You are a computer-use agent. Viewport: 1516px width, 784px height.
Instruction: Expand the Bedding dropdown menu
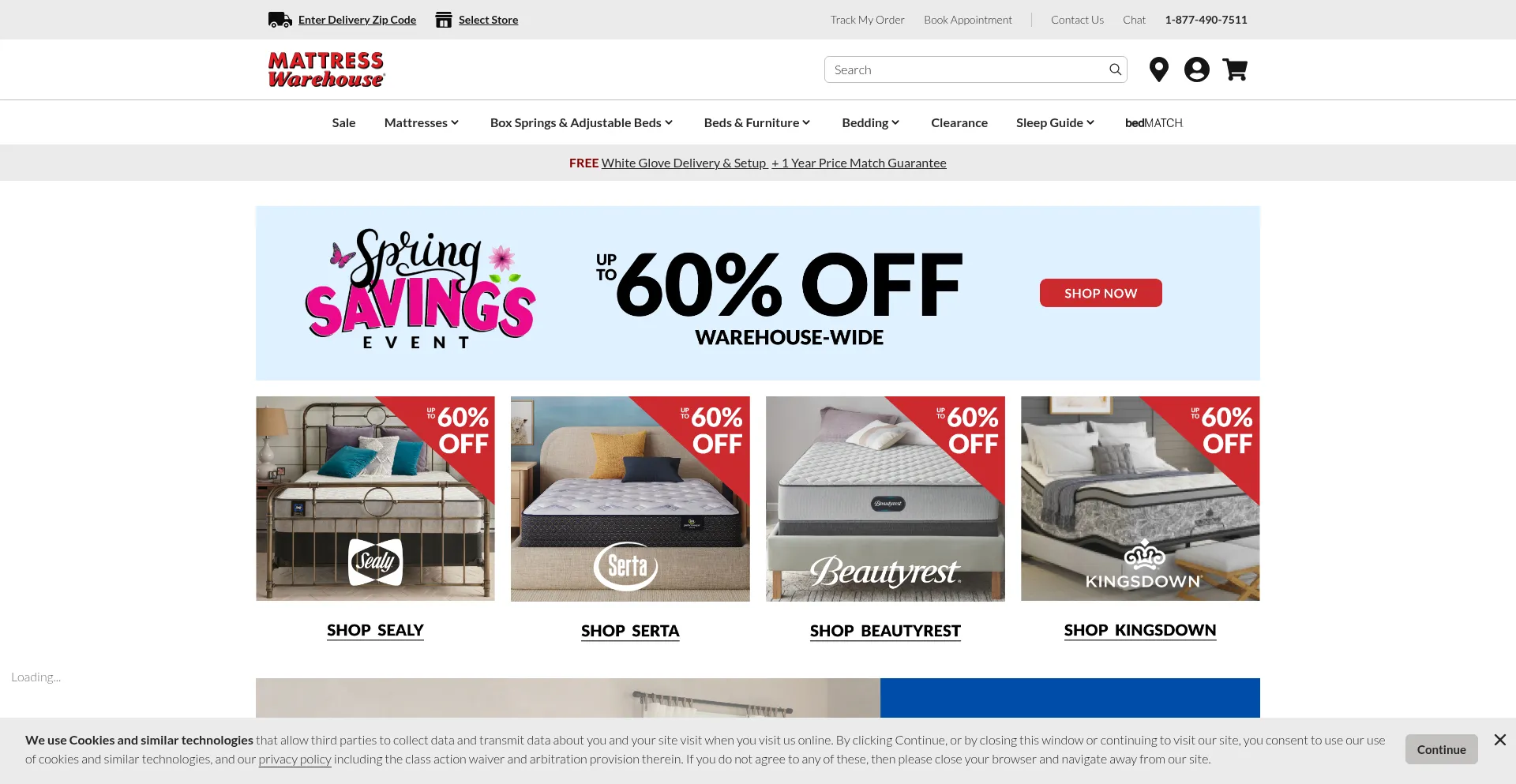(x=870, y=122)
